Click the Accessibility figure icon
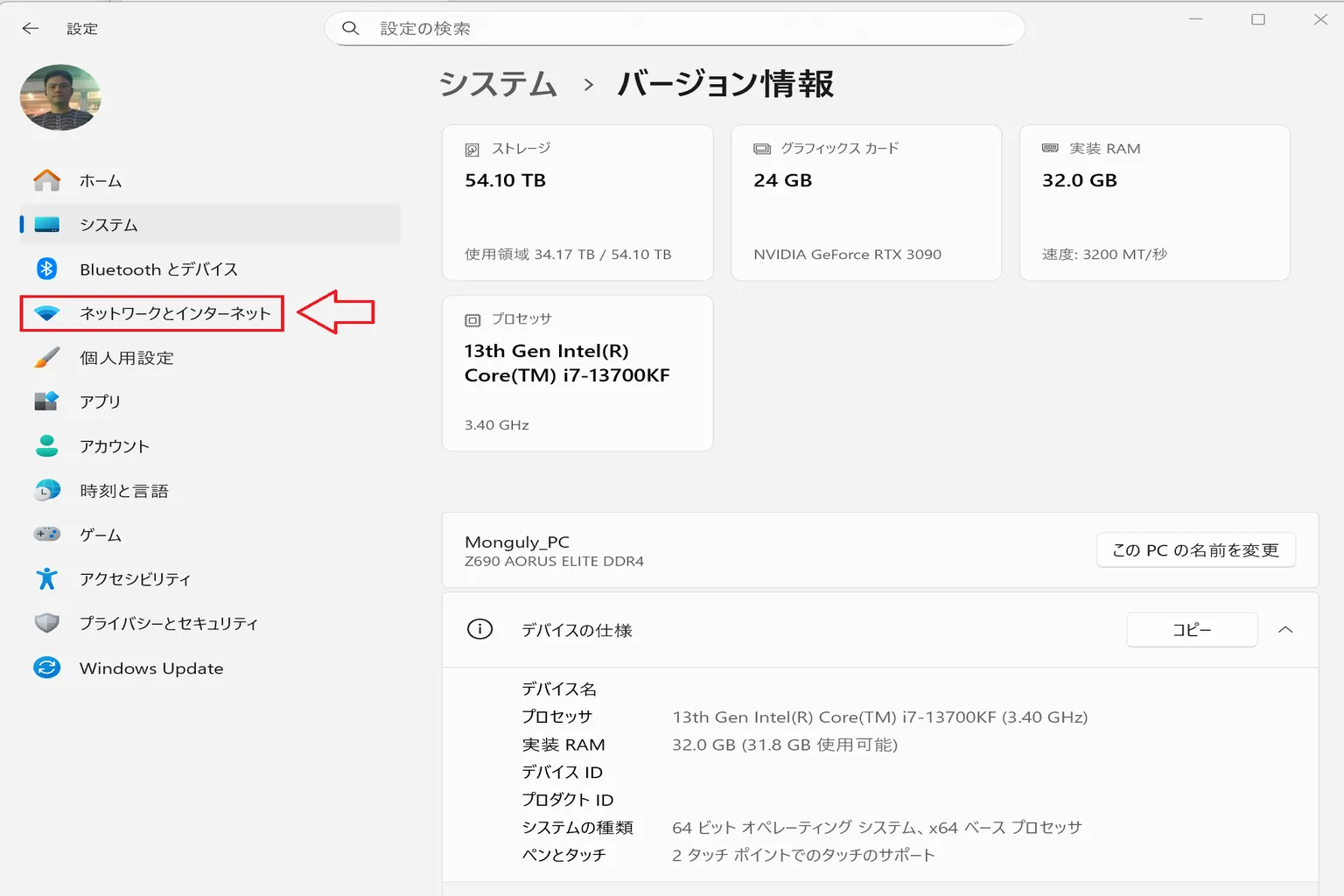The width and height of the screenshot is (1344, 896). coord(47,578)
